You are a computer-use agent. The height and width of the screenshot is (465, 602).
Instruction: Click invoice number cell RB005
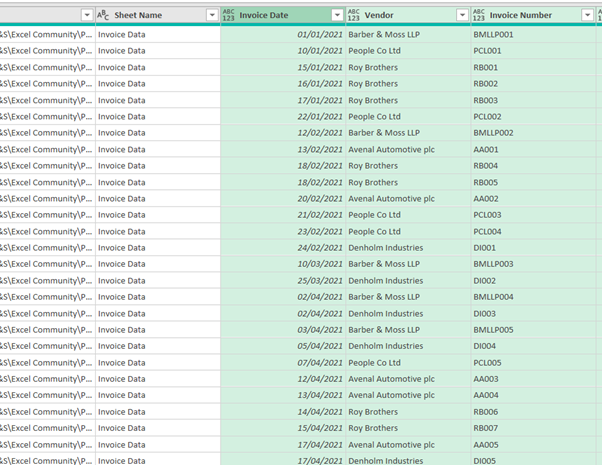(533, 182)
